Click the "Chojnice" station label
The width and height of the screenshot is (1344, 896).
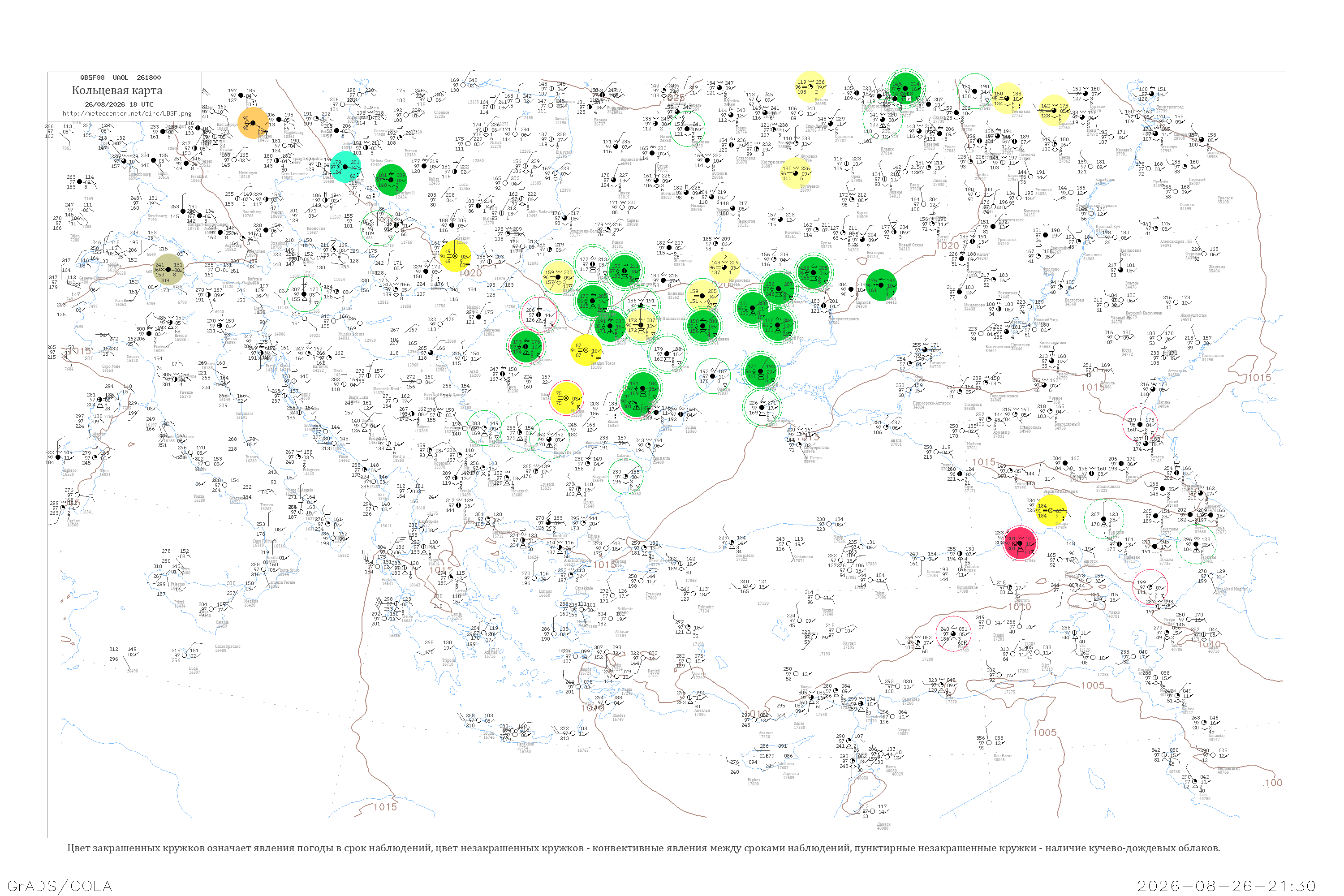pos(441,112)
